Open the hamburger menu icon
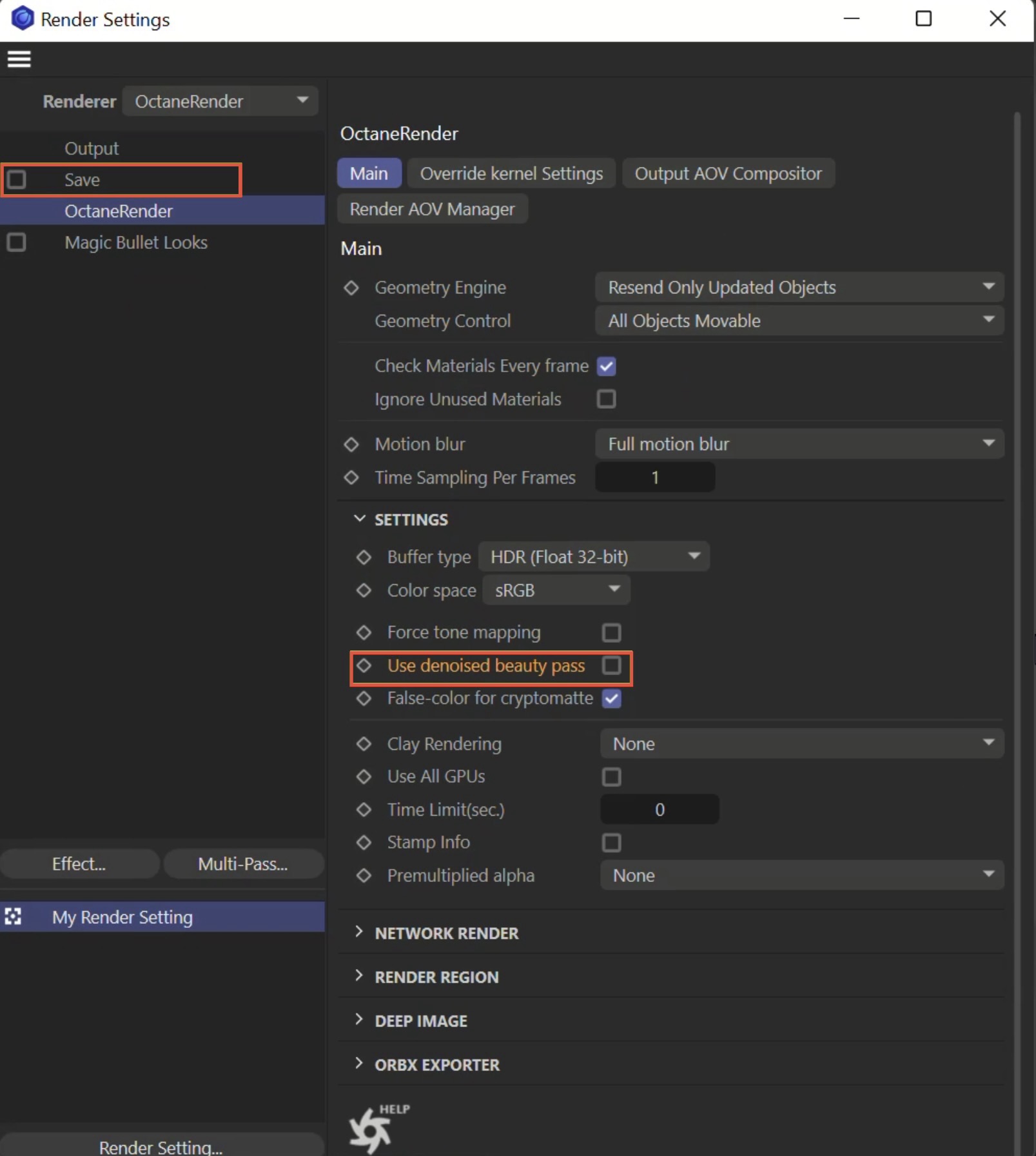 point(19,59)
